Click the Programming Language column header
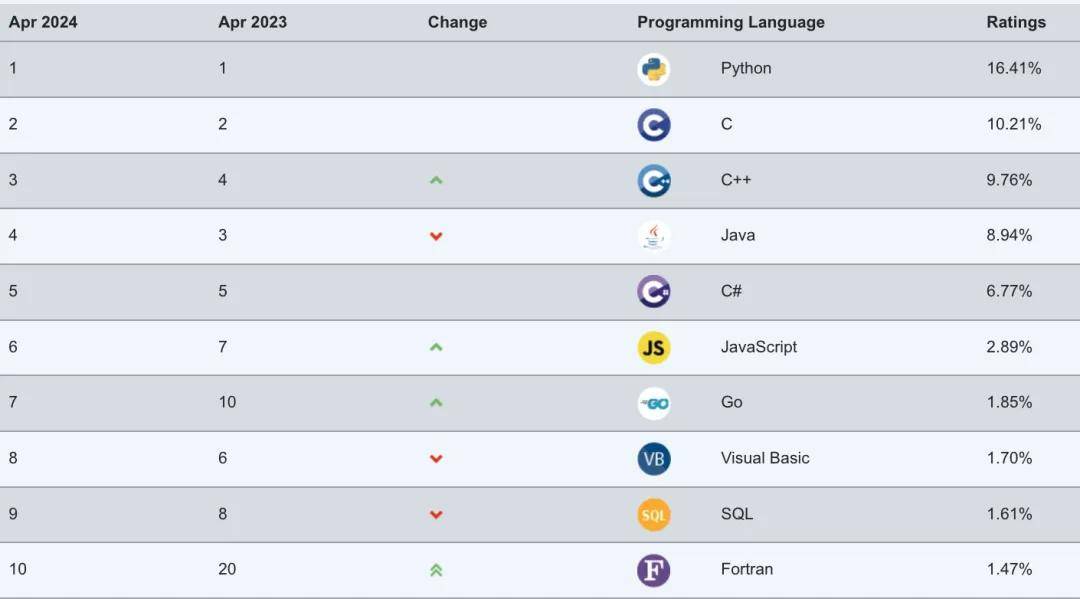The image size is (1080, 599). coord(731,22)
